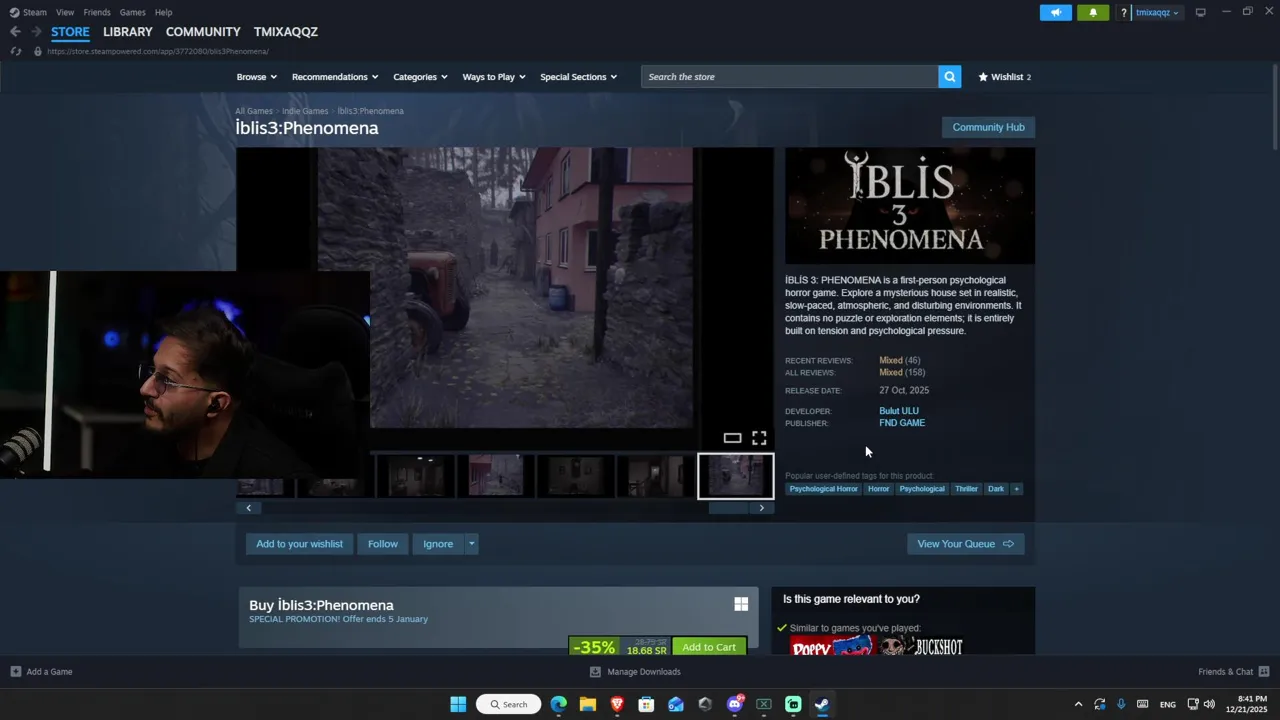The height and width of the screenshot is (720, 1280).
Task: Enter fullscreen on the video player
Action: pyautogui.click(x=759, y=438)
